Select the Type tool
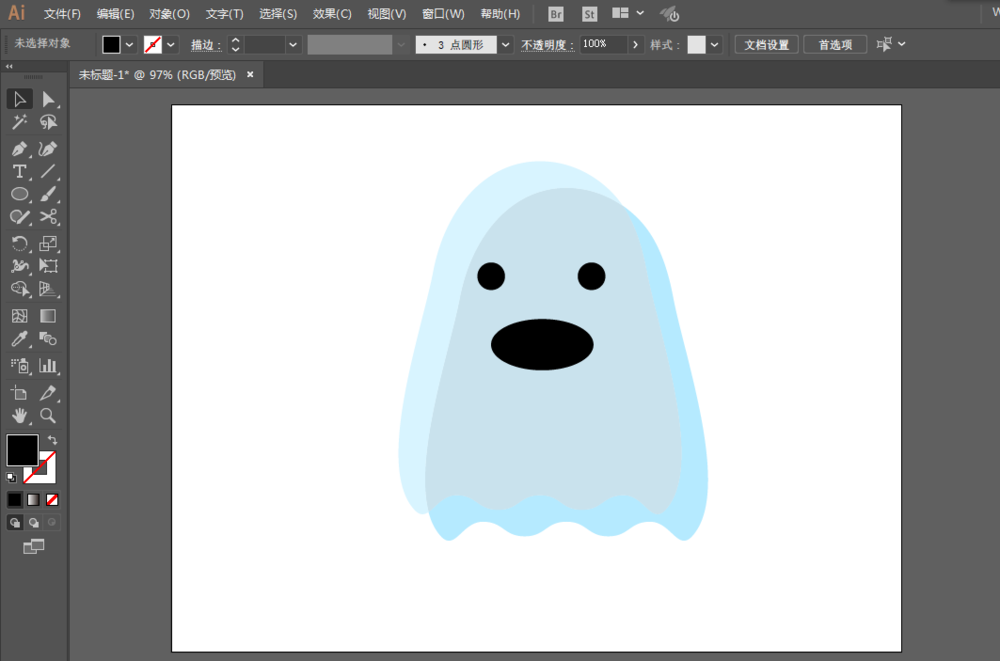The height and width of the screenshot is (661, 1000). coord(20,171)
